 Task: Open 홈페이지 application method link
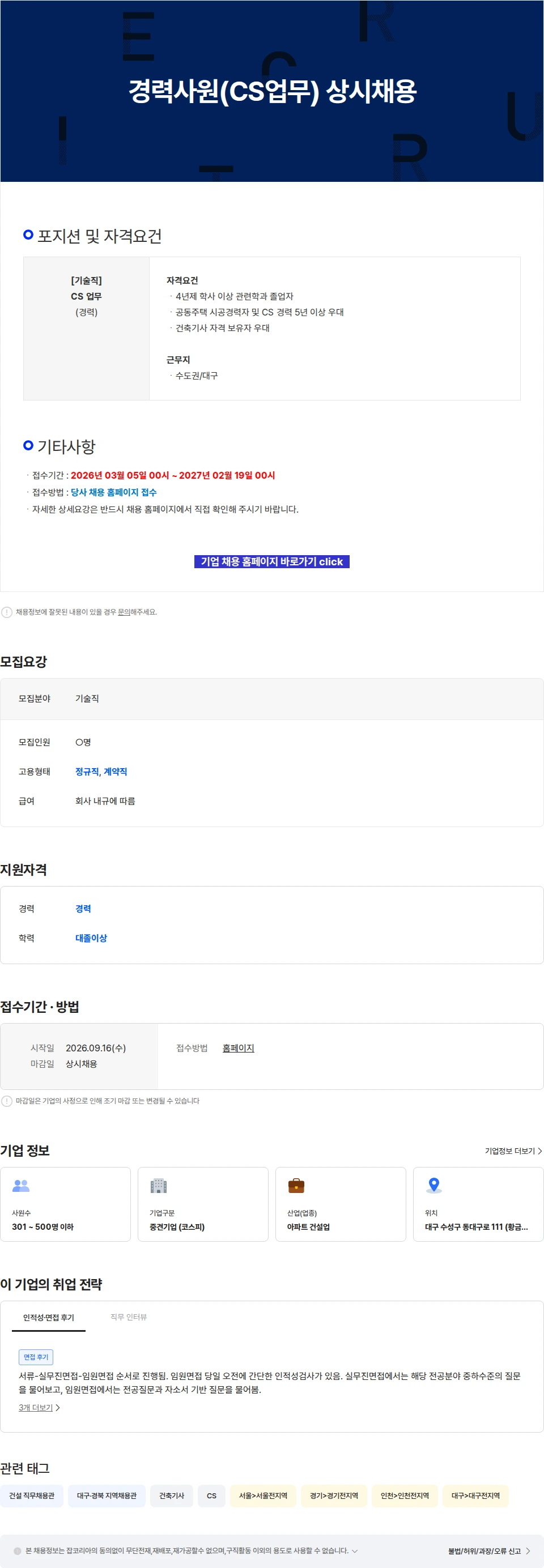(x=238, y=1047)
